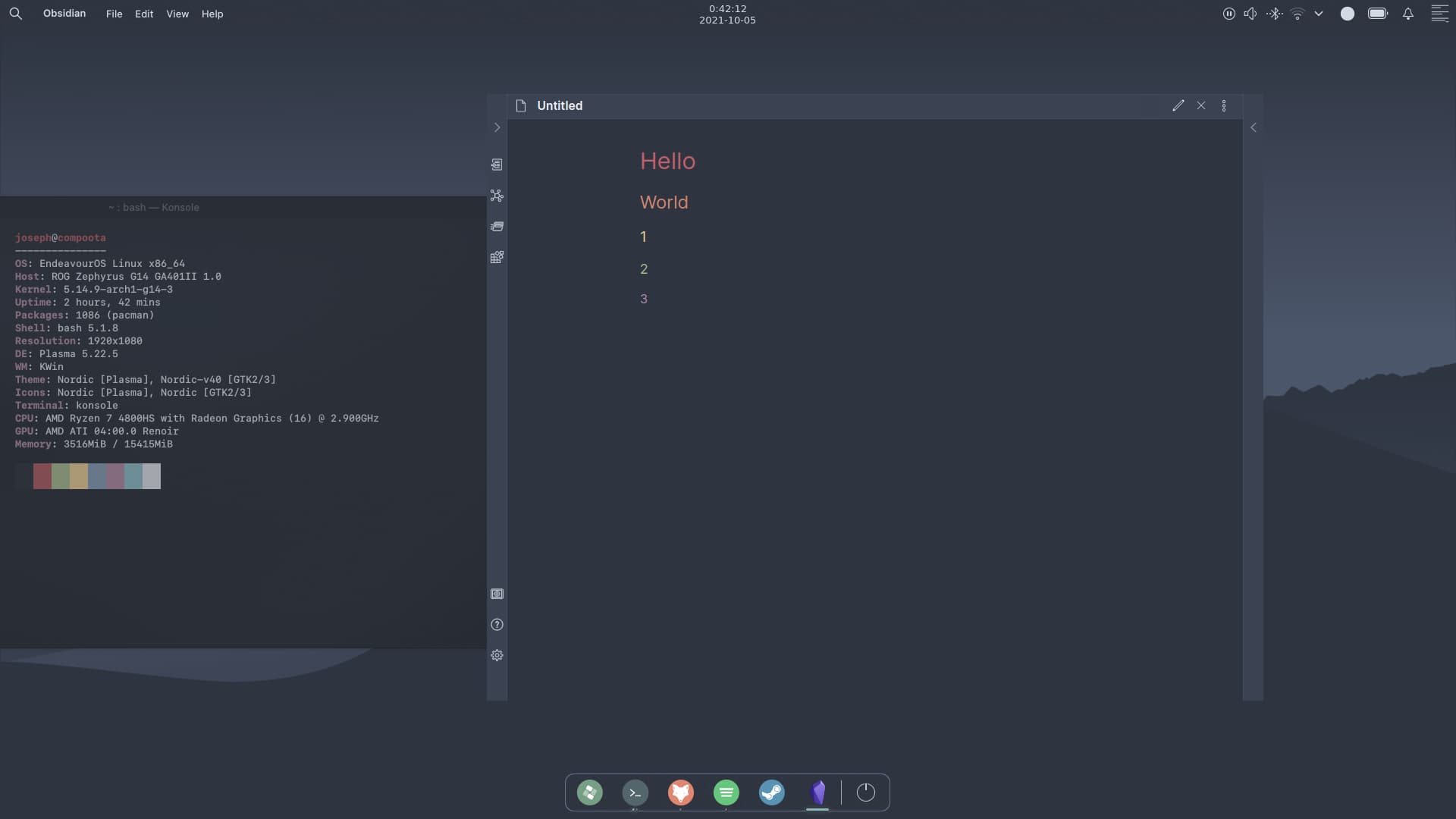The width and height of the screenshot is (1456, 819).
Task: Open the search icon in the top panel
Action: (15, 14)
